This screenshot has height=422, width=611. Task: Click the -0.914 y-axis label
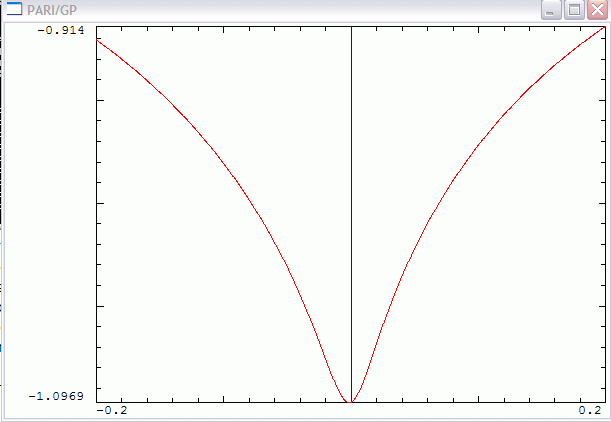coord(61,30)
